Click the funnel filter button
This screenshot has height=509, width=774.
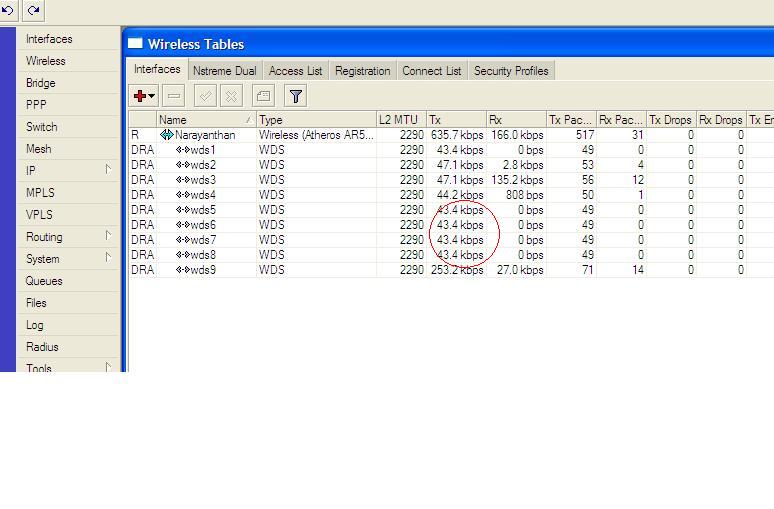296,96
